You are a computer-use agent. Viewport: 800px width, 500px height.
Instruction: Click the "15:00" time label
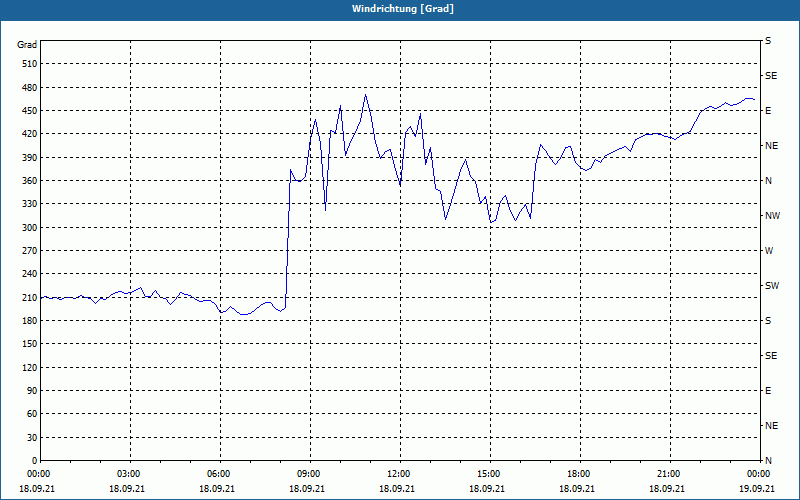pos(490,474)
